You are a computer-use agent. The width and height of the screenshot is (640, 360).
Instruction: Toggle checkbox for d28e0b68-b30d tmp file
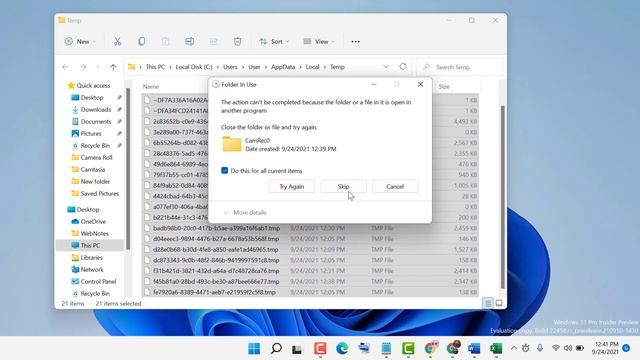147,249
